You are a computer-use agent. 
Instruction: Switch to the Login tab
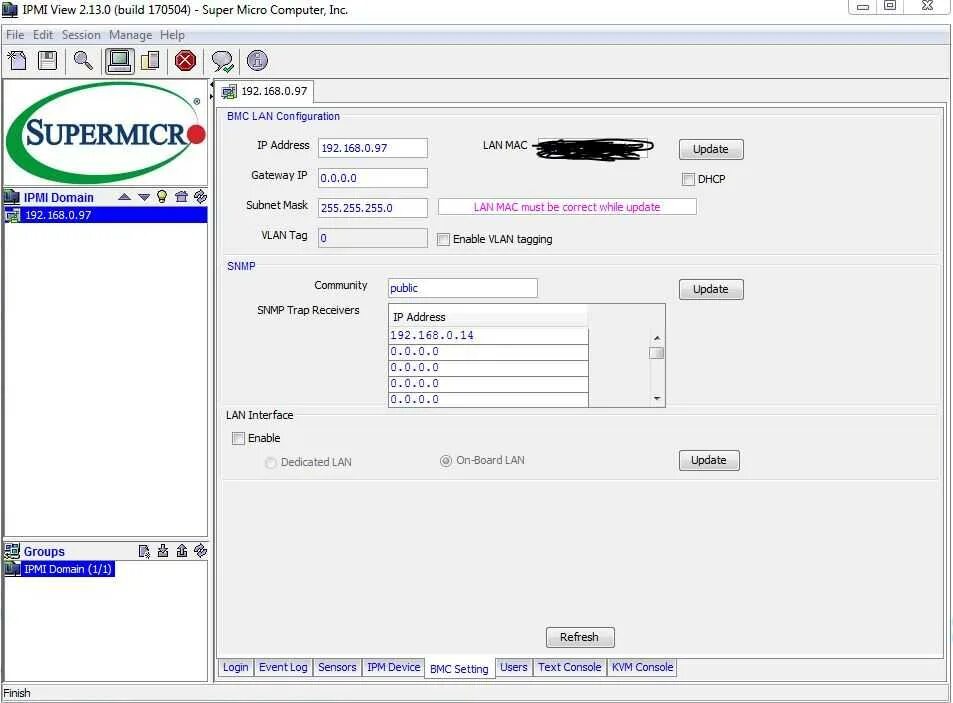click(235, 667)
